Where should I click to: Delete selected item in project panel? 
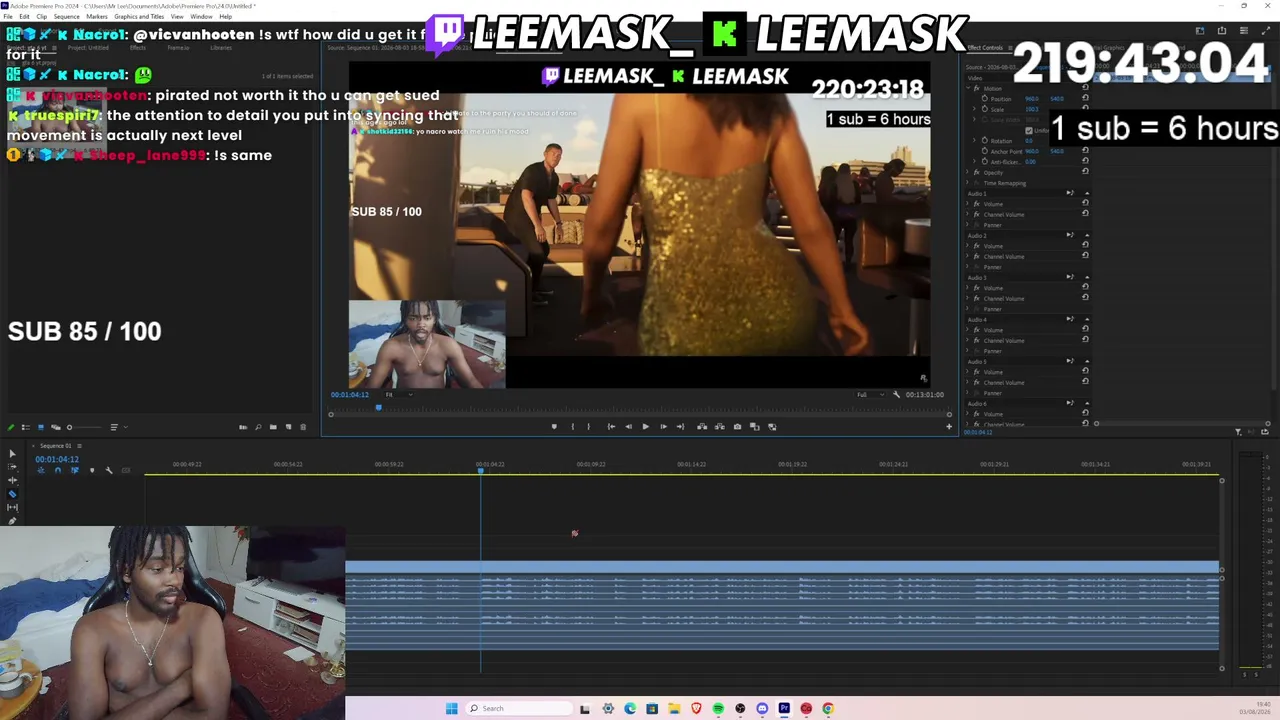(x=303, y=427)
